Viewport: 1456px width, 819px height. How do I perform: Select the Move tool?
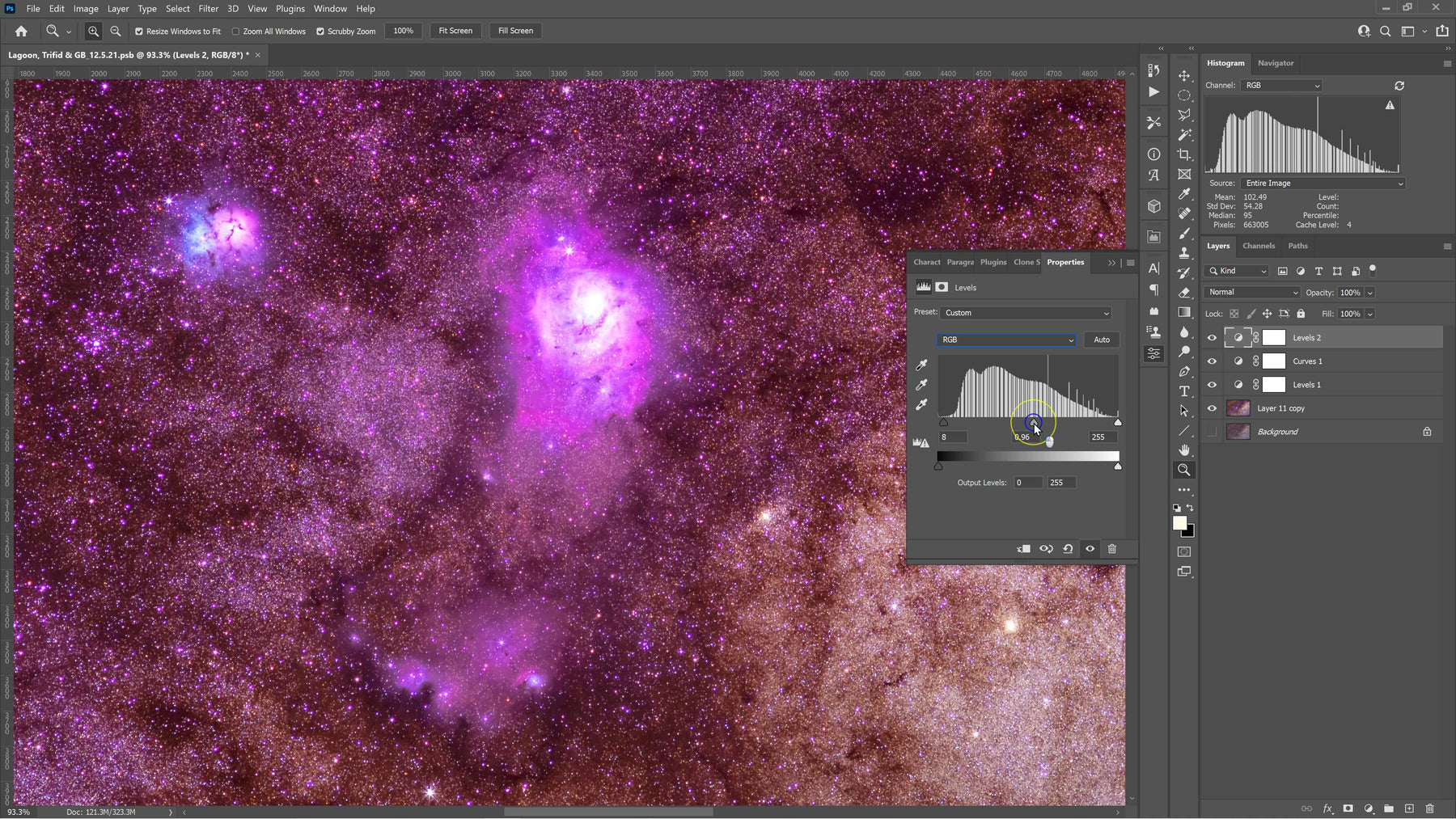click(x=1184, y=74)
